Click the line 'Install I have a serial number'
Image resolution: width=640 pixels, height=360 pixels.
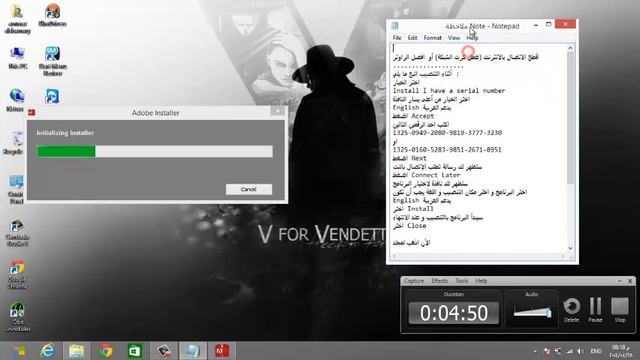coord(449,91)
